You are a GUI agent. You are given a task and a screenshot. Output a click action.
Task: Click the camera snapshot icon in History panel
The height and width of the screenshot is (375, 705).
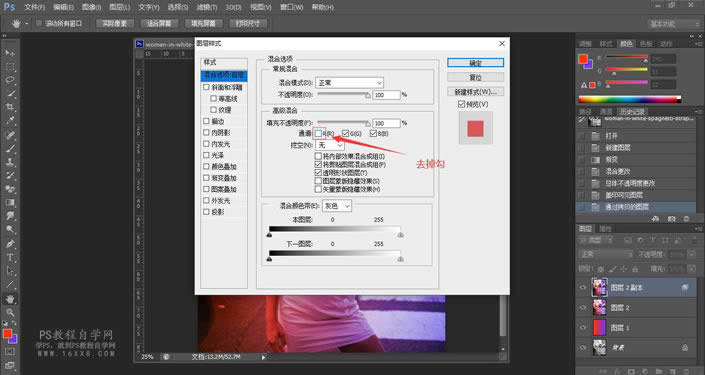(x=671, y=219)
